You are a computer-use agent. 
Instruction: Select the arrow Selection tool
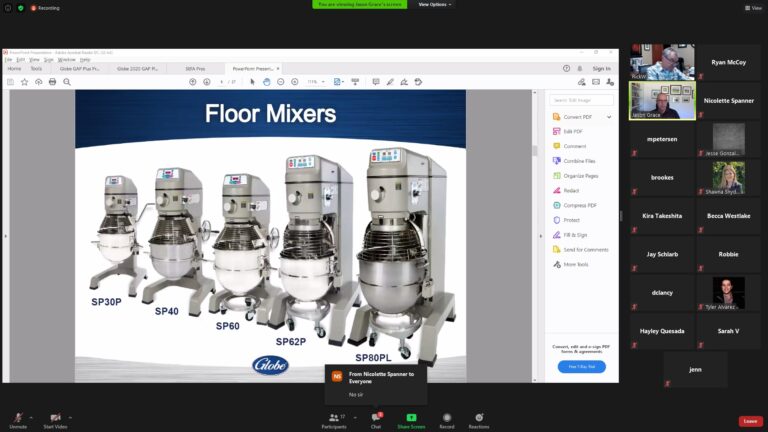pyautogui.click(x=252, y=82)
